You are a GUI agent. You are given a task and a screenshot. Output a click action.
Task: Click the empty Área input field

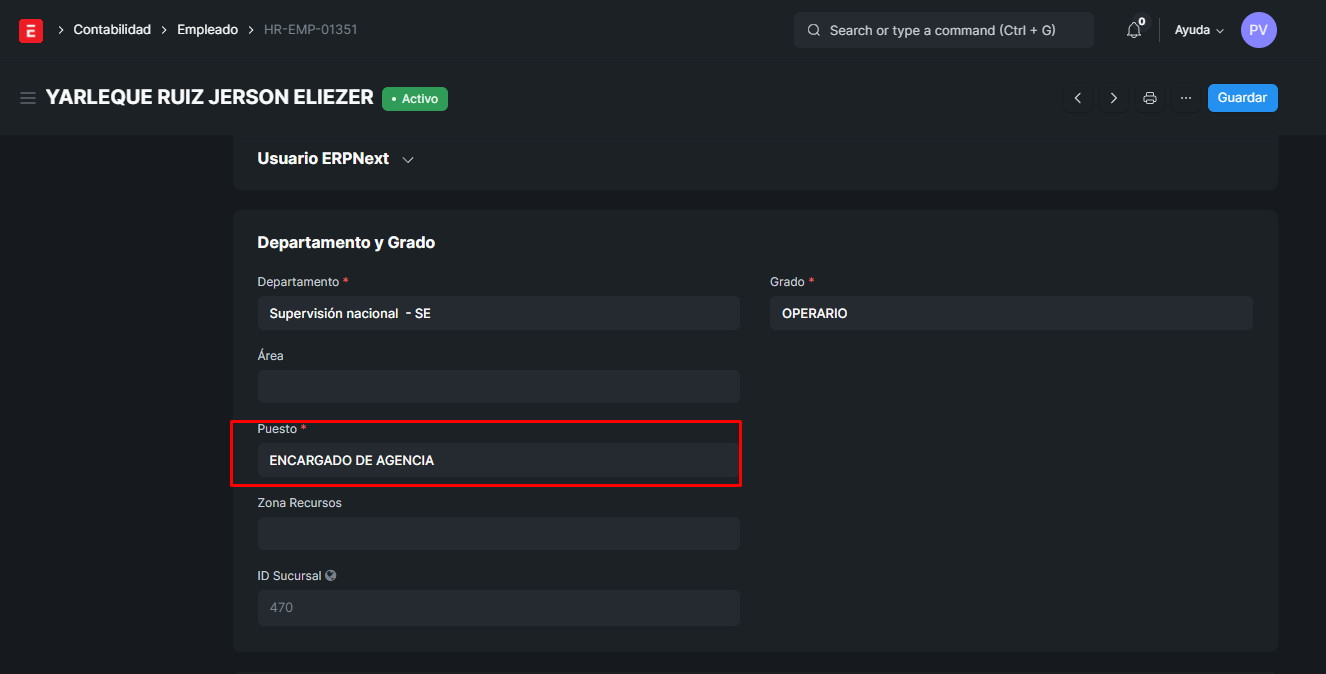point(498,386)
